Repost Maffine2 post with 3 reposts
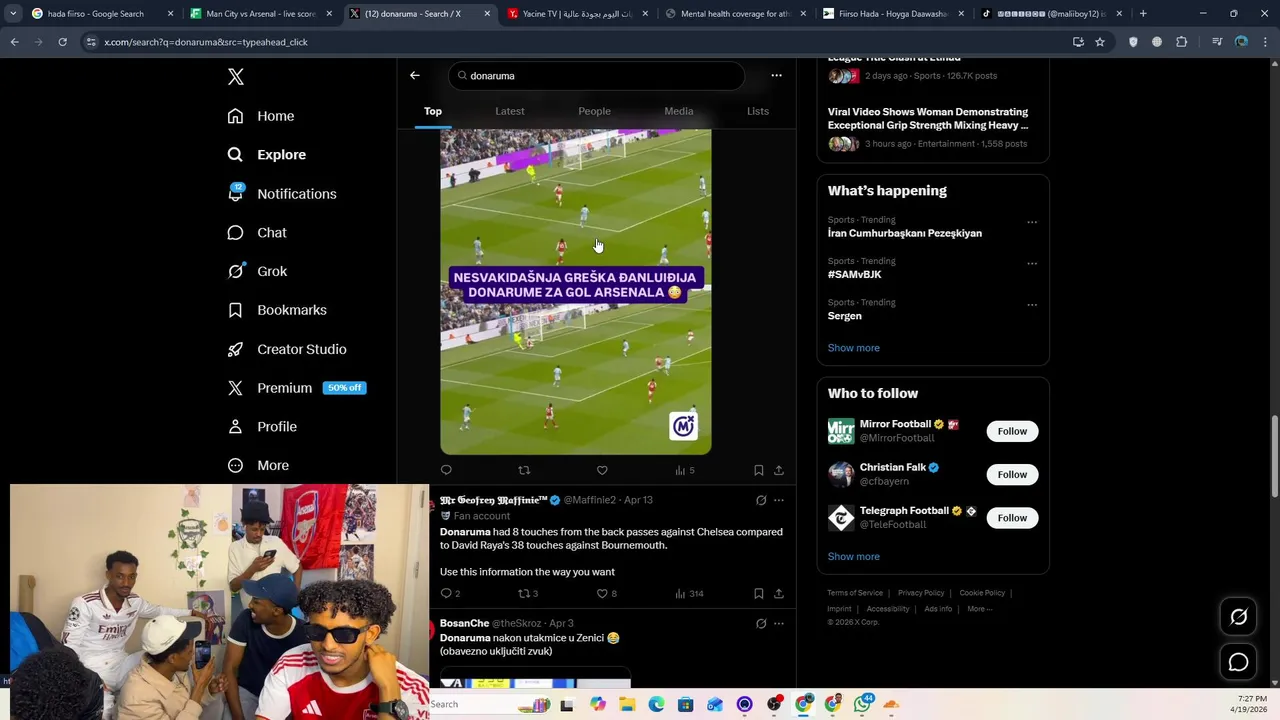Viewport: 1280px width, 720px height. coord(528,594)
